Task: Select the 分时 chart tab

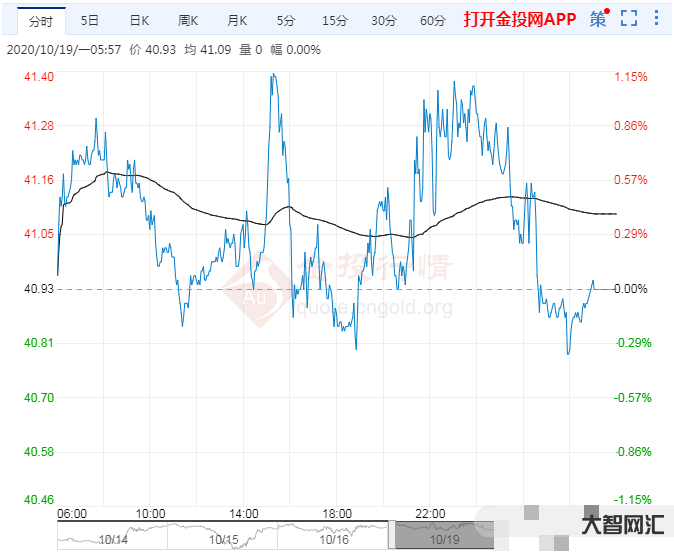Action: [41, 20]
